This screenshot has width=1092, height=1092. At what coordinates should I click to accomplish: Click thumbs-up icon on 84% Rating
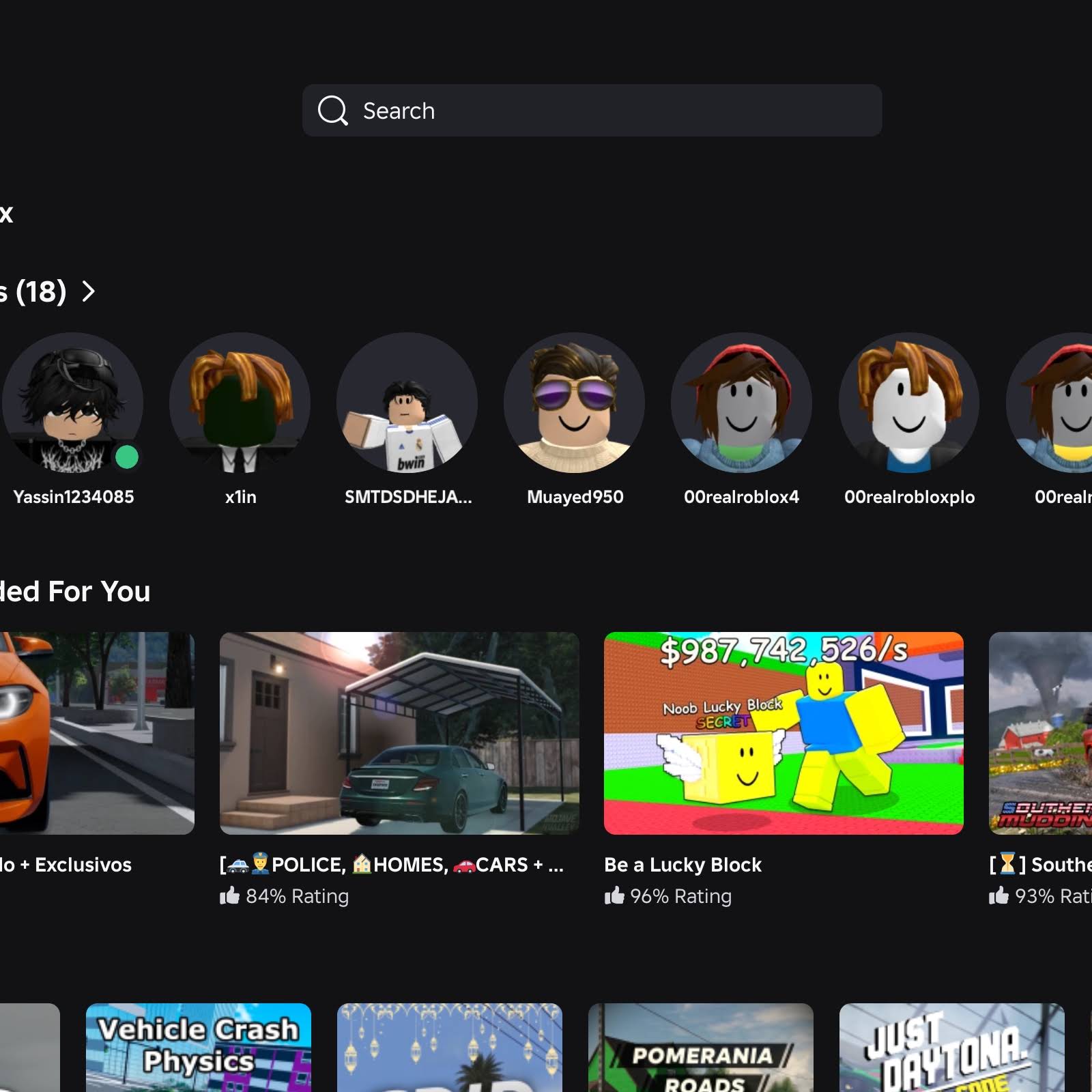click(x=229, y=895)
